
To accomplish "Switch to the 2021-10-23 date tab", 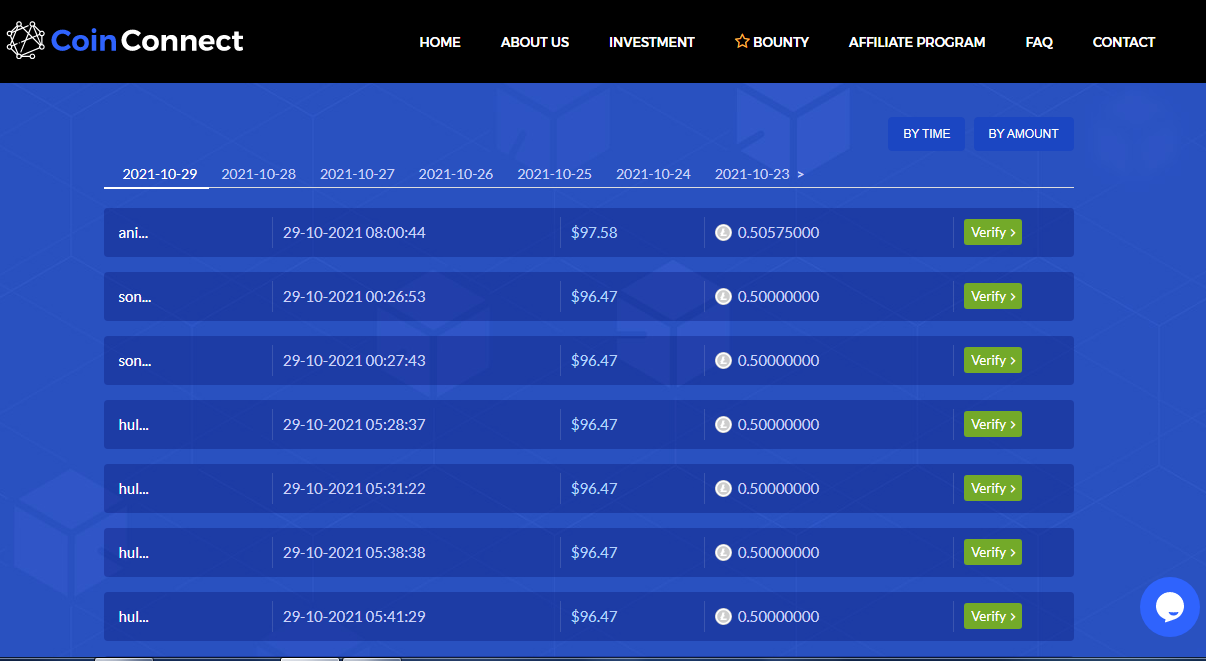I will tap(752, 174).
